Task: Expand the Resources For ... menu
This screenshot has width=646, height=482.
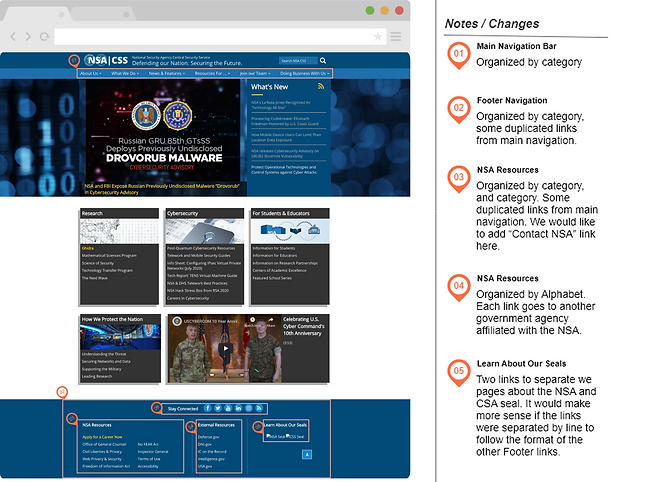Action: pos(212,73)
